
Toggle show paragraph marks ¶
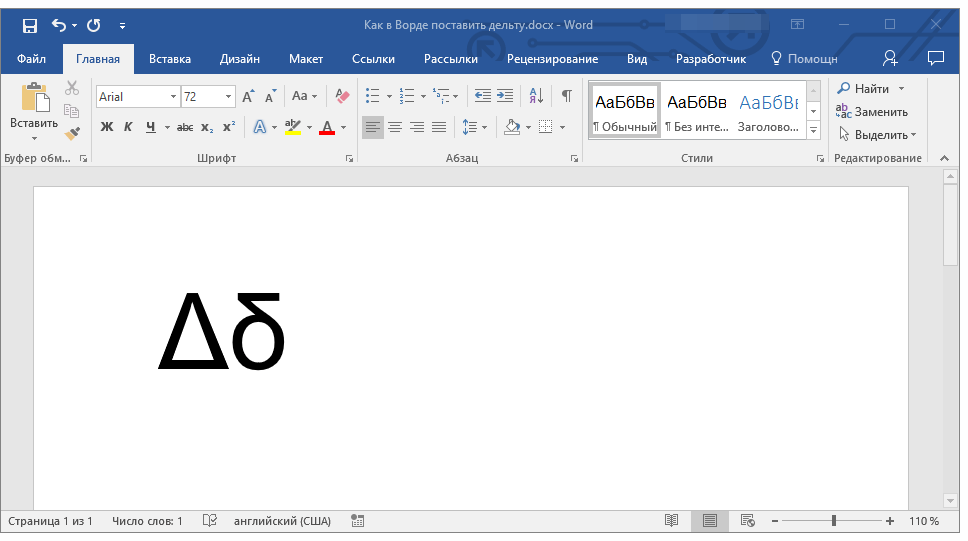(567, 97)
